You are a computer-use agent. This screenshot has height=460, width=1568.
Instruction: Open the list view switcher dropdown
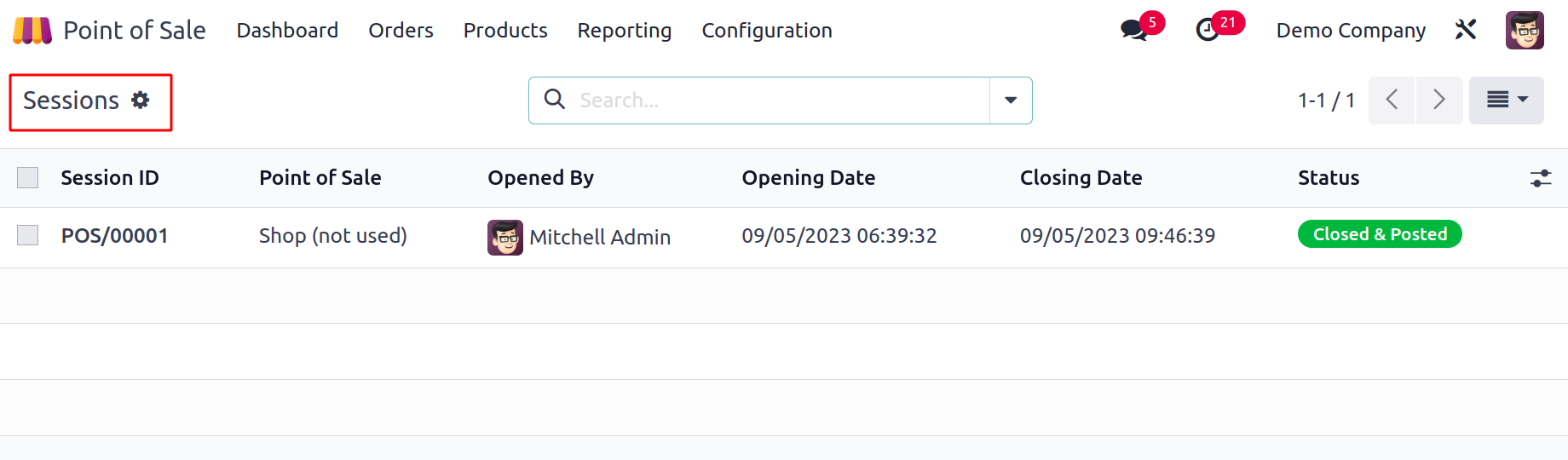coord(1506,101)
